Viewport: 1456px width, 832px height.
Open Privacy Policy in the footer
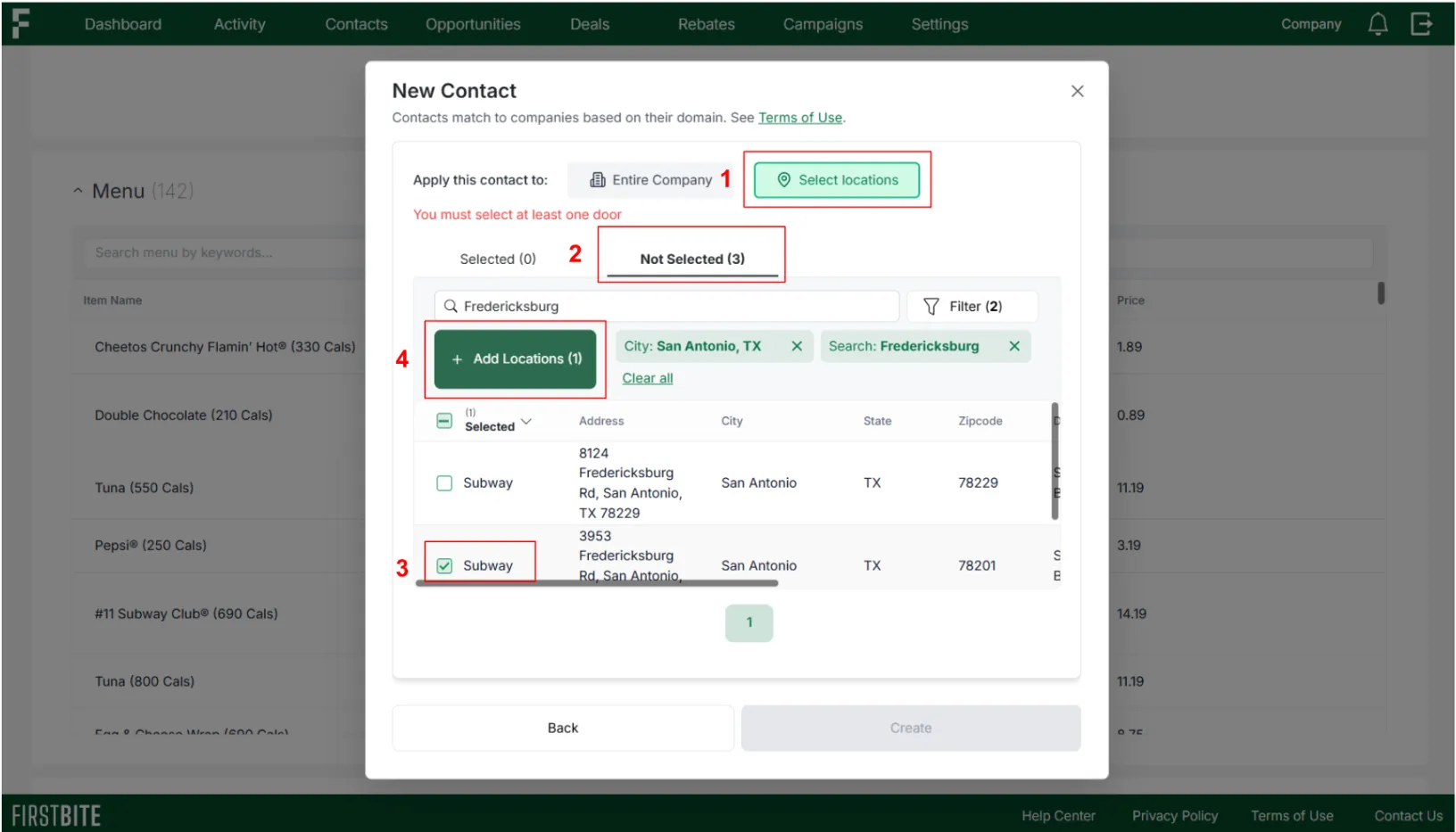click(x=1175, y=815)
